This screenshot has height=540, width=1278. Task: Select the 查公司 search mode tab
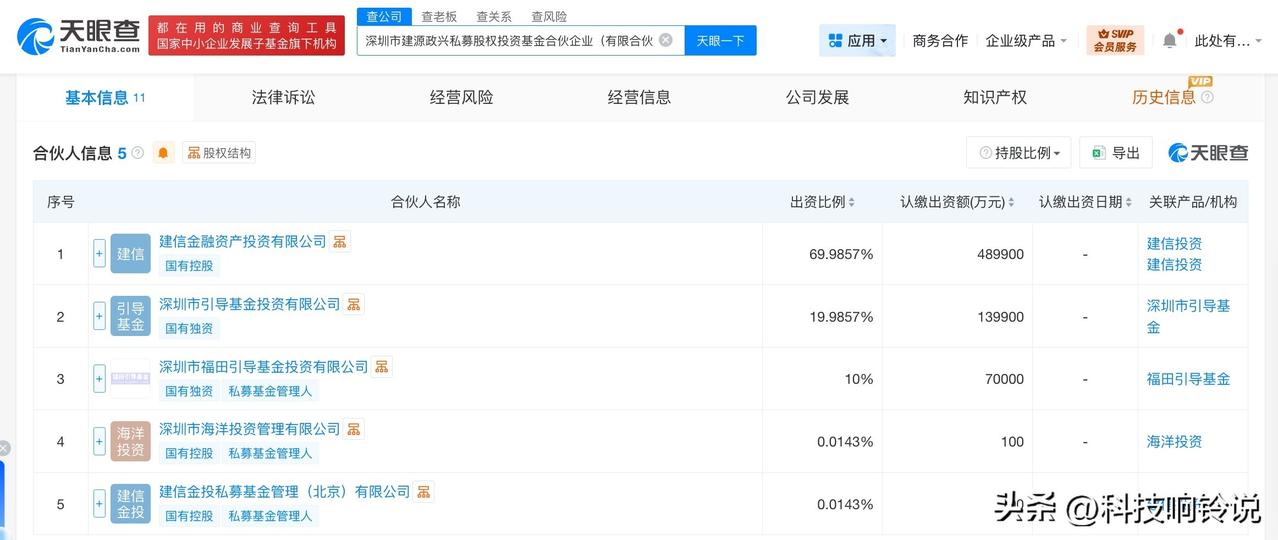point(384,16)
